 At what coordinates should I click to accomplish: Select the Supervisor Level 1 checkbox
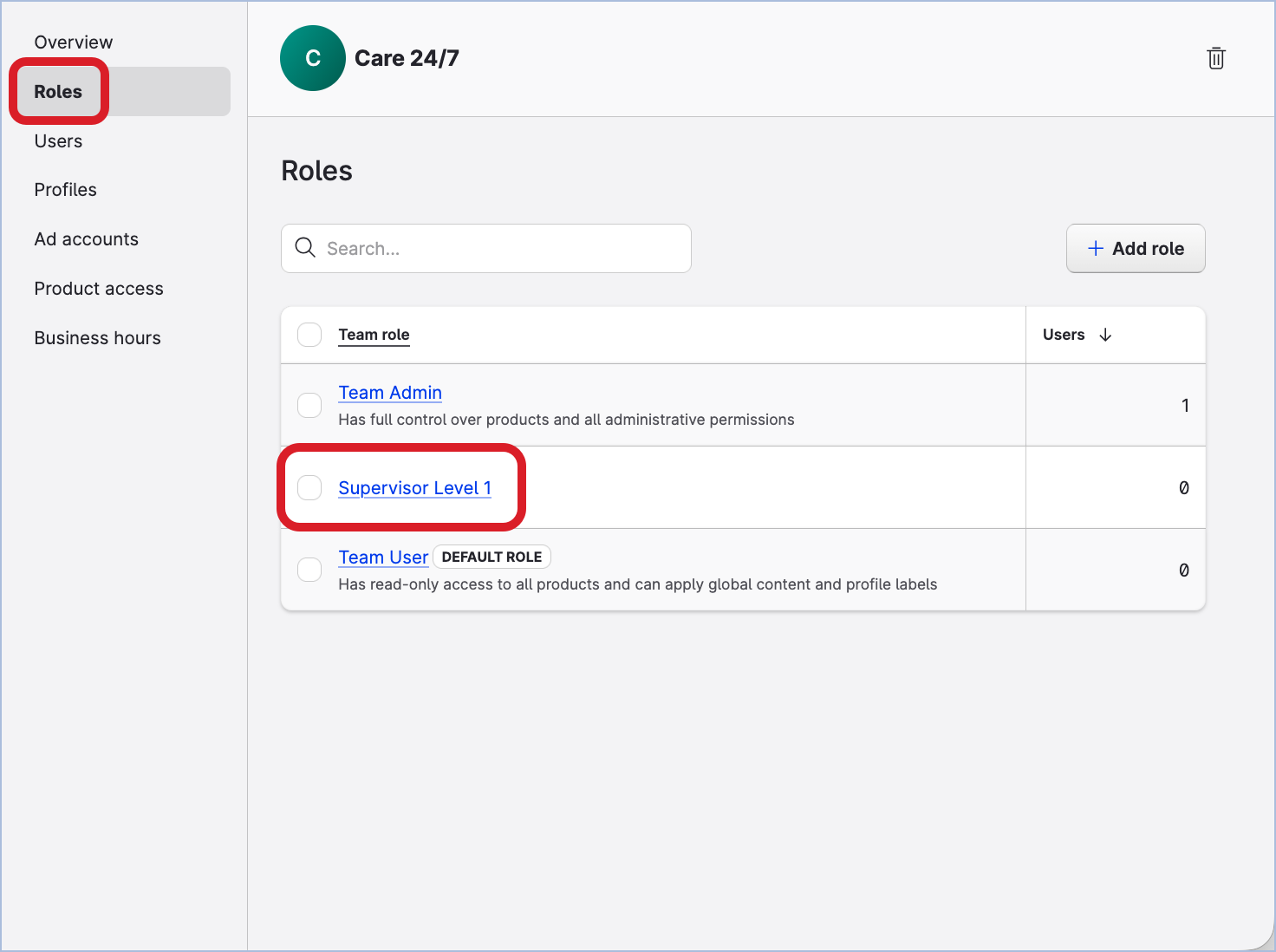[x=309, y=487]
